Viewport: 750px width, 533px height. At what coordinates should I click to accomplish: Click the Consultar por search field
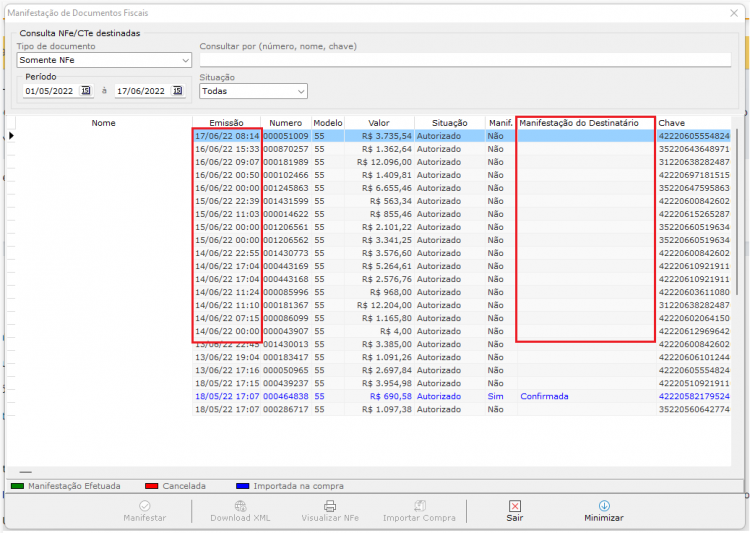tap(465, 60)
